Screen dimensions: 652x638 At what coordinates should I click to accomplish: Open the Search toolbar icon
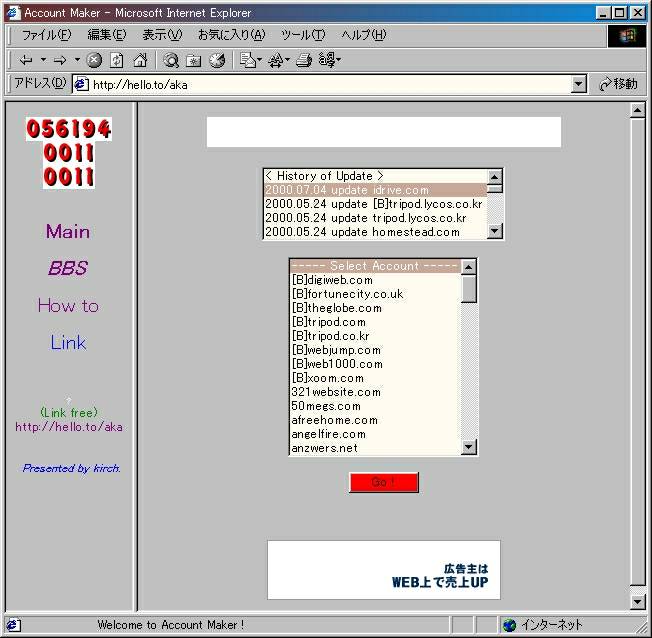pos(171,60)
